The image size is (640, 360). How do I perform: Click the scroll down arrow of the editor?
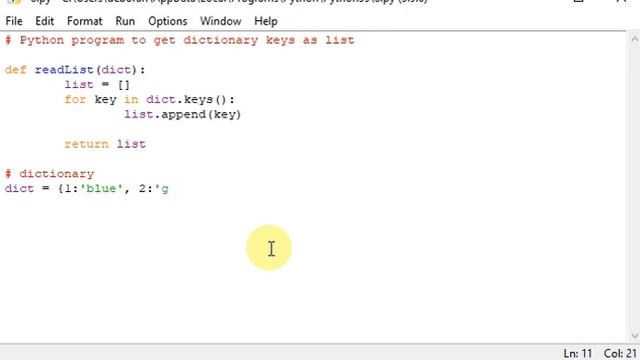click(634, 336)
